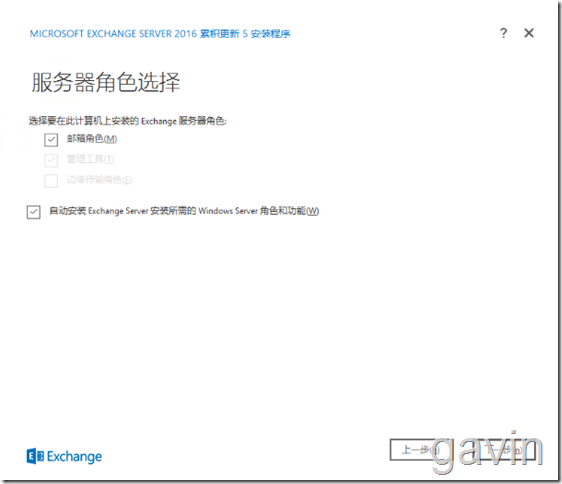
Task: Click the 服务器角色选择 heading text
Action: (106, 82)
